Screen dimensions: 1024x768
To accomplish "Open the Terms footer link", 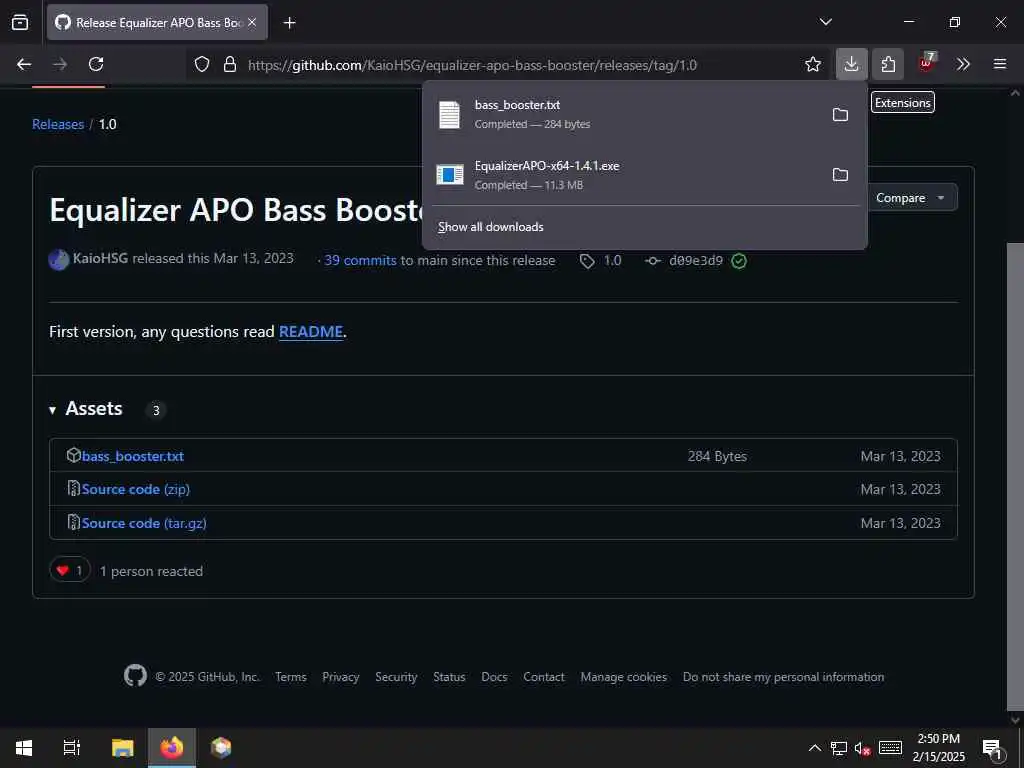I will point(291,677).
